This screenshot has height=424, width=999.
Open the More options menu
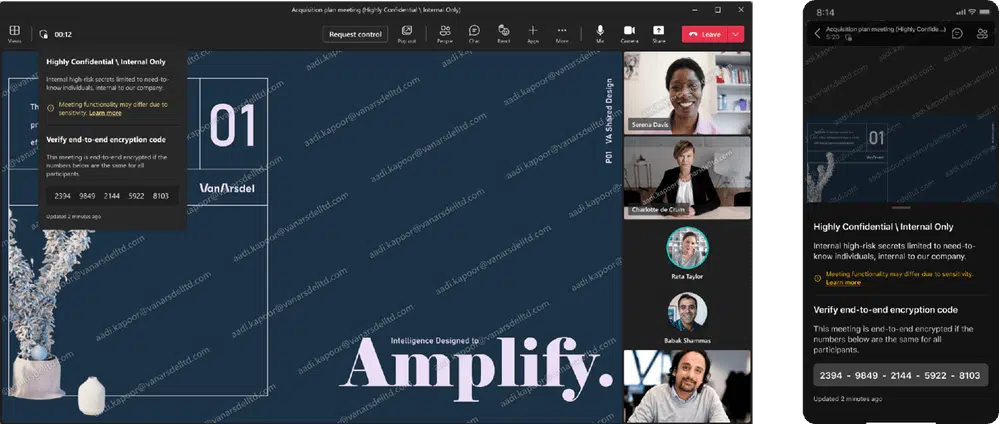(x=562, y=34)
